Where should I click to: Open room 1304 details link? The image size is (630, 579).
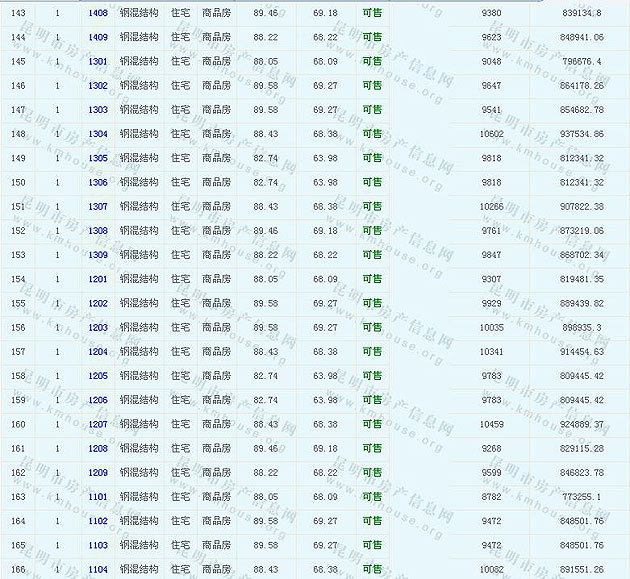click(x=97, y=134)
